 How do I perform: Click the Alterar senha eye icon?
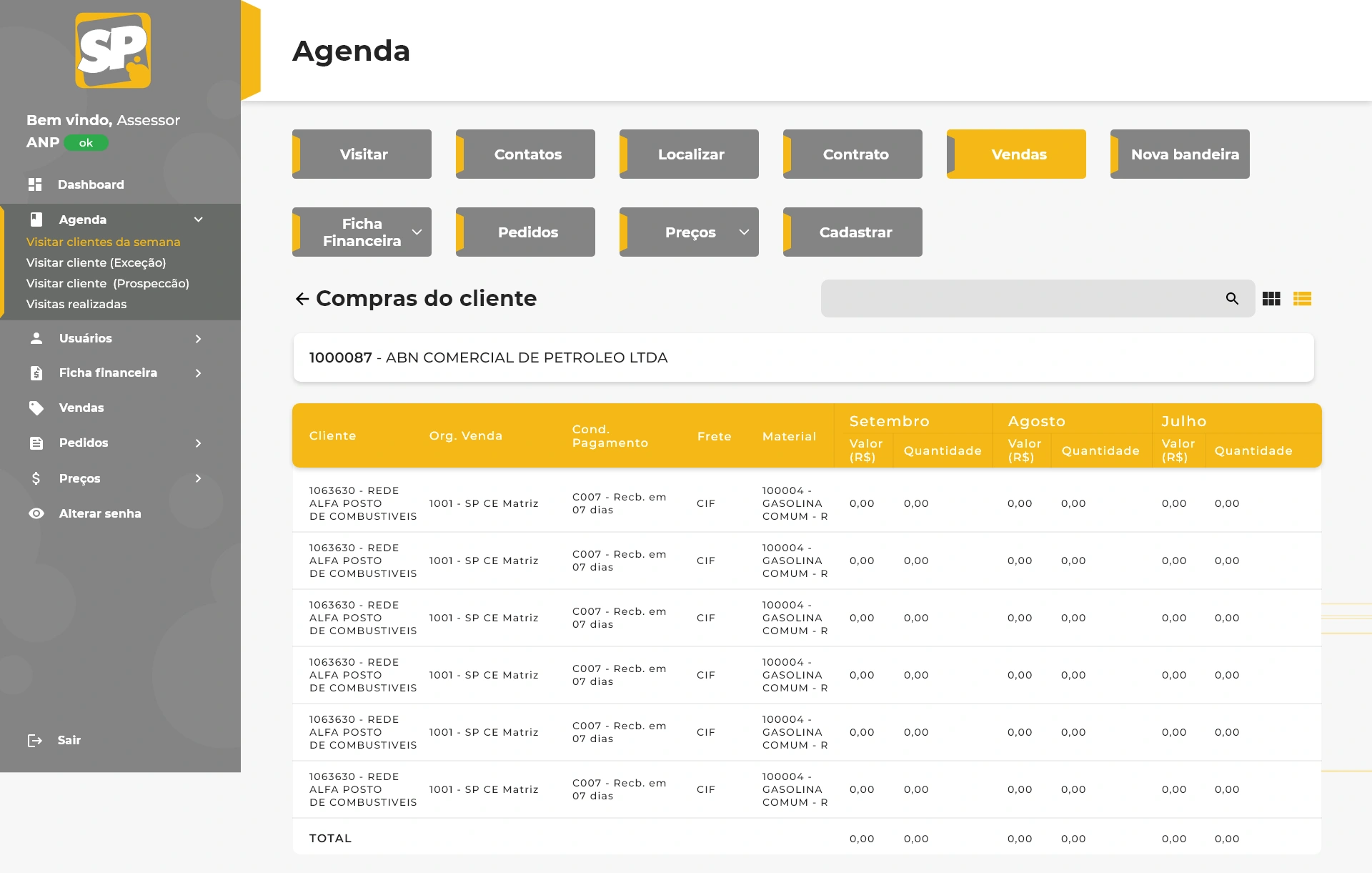click(x=36, y=513)
